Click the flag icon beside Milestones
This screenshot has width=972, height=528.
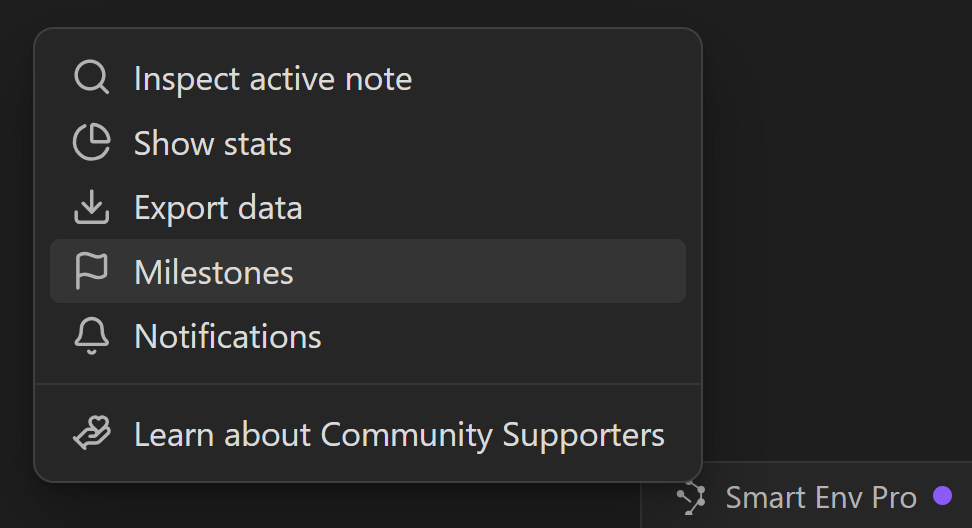click(x=91, y=271)
